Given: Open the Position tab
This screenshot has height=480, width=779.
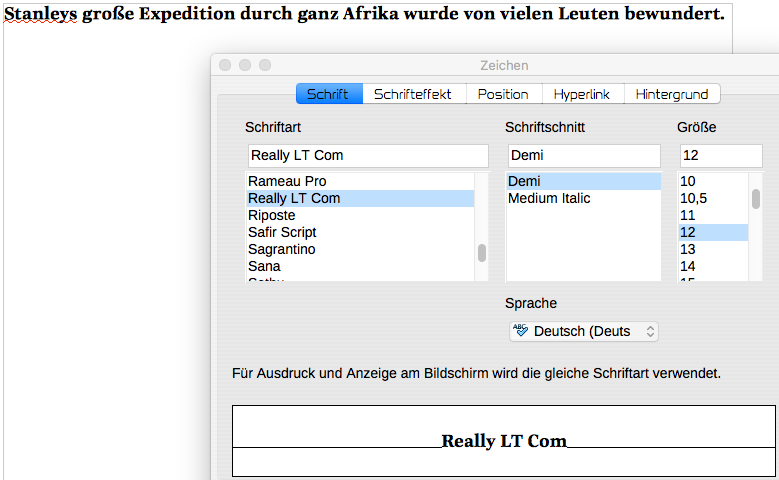Looking at the screenshot, I should point(503,94).
